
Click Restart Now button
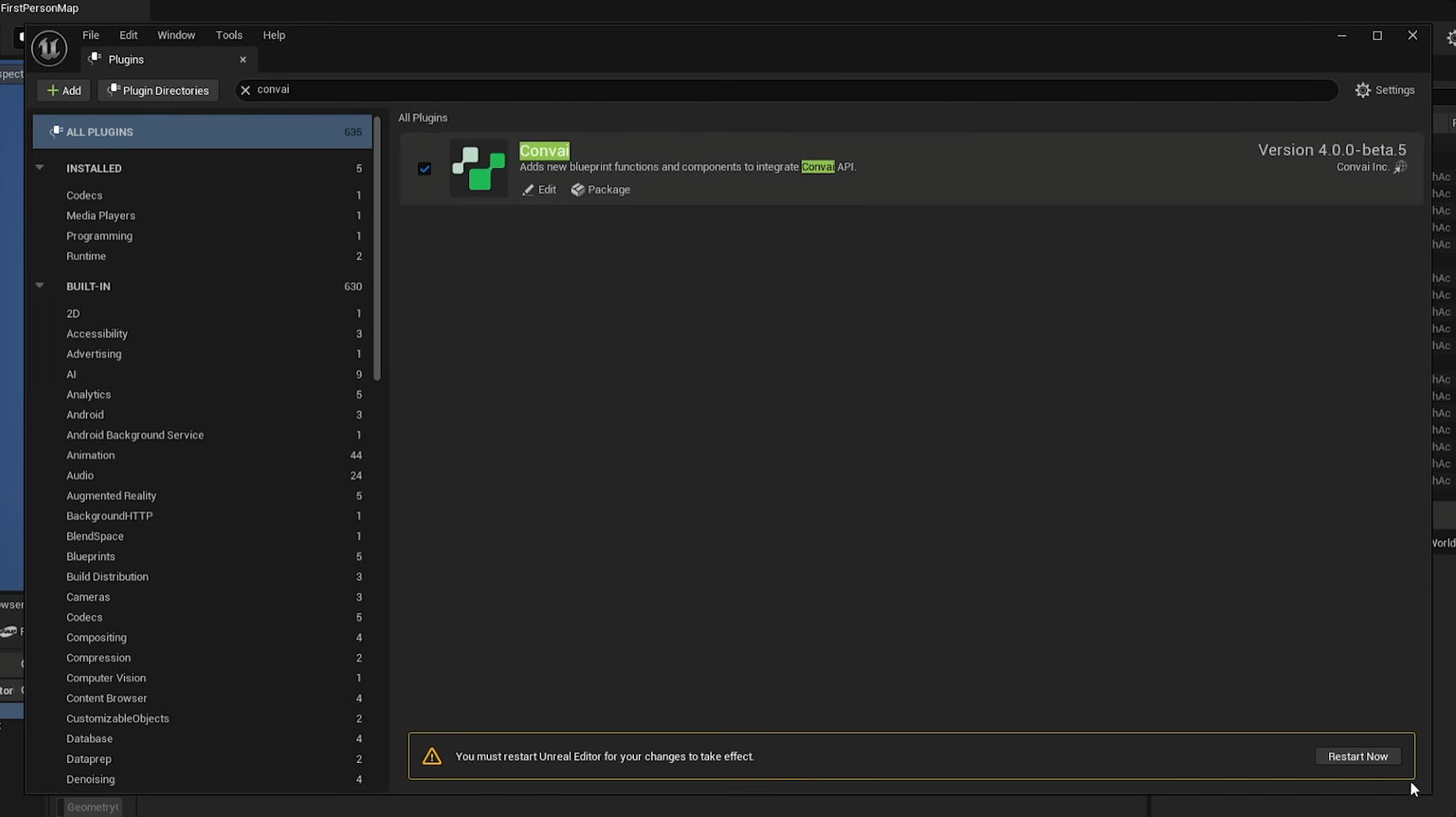tap(1358, 756)
